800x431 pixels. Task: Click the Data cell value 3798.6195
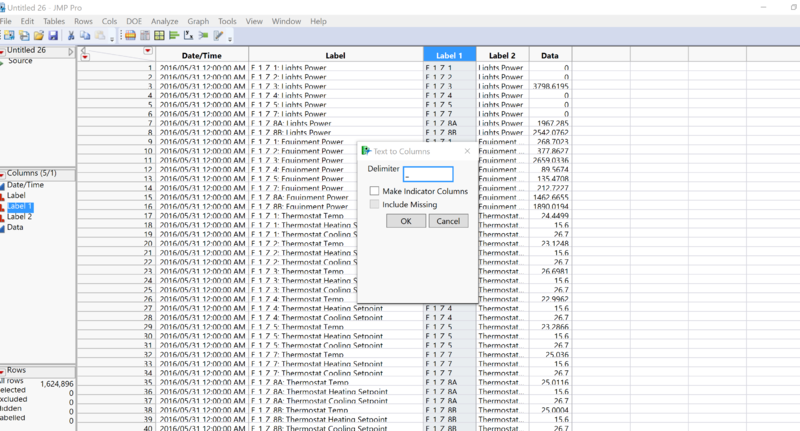click(551, 86)
